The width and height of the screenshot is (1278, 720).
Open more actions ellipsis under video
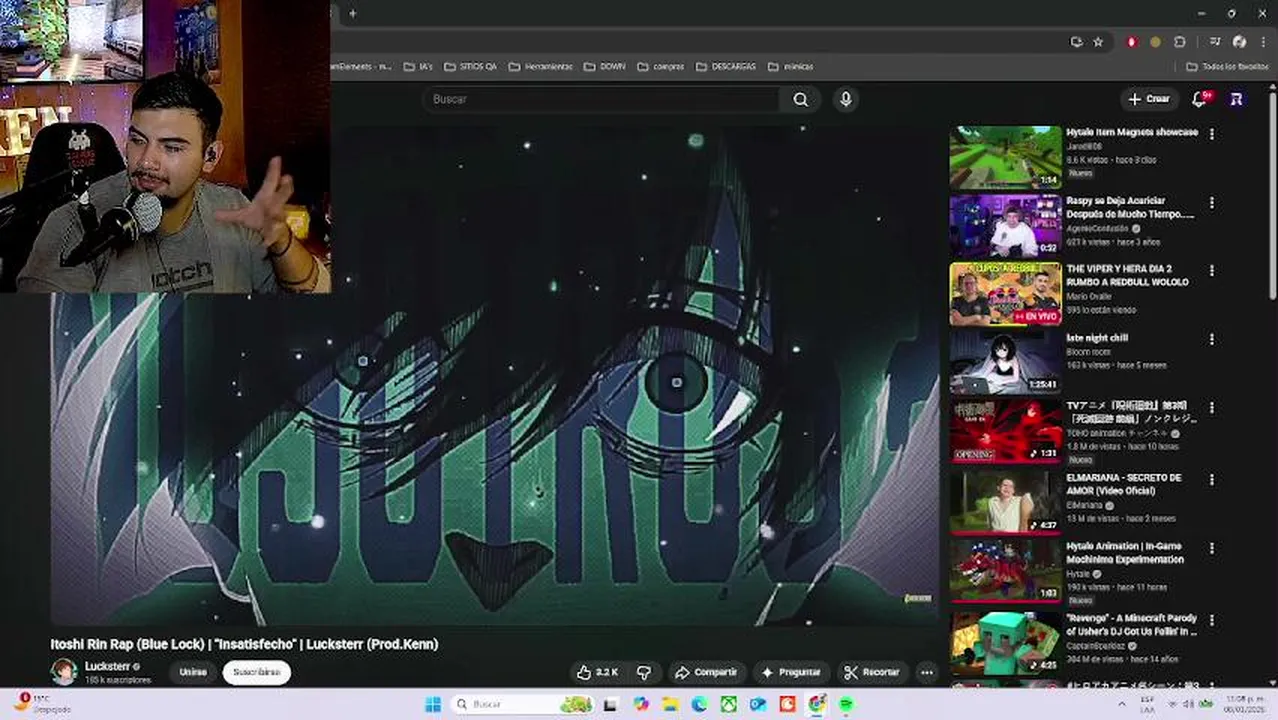point(927,672)
